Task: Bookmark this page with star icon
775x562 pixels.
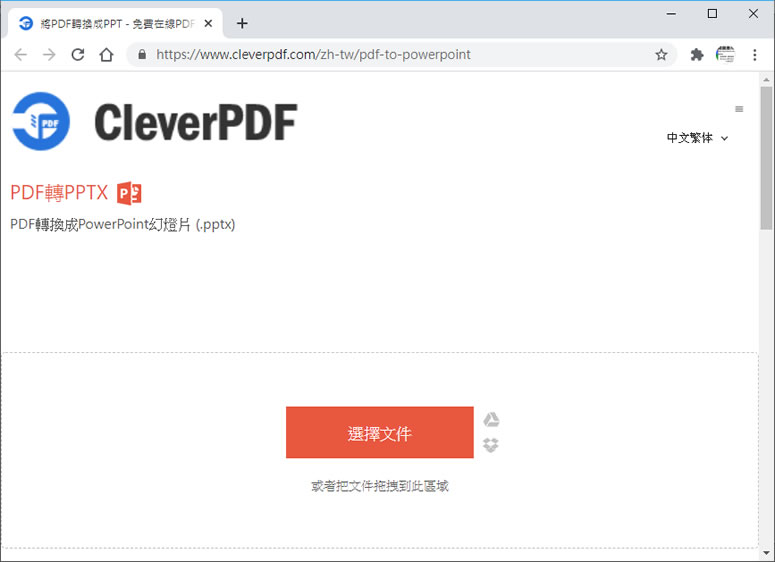Action: tap(661, 54)
